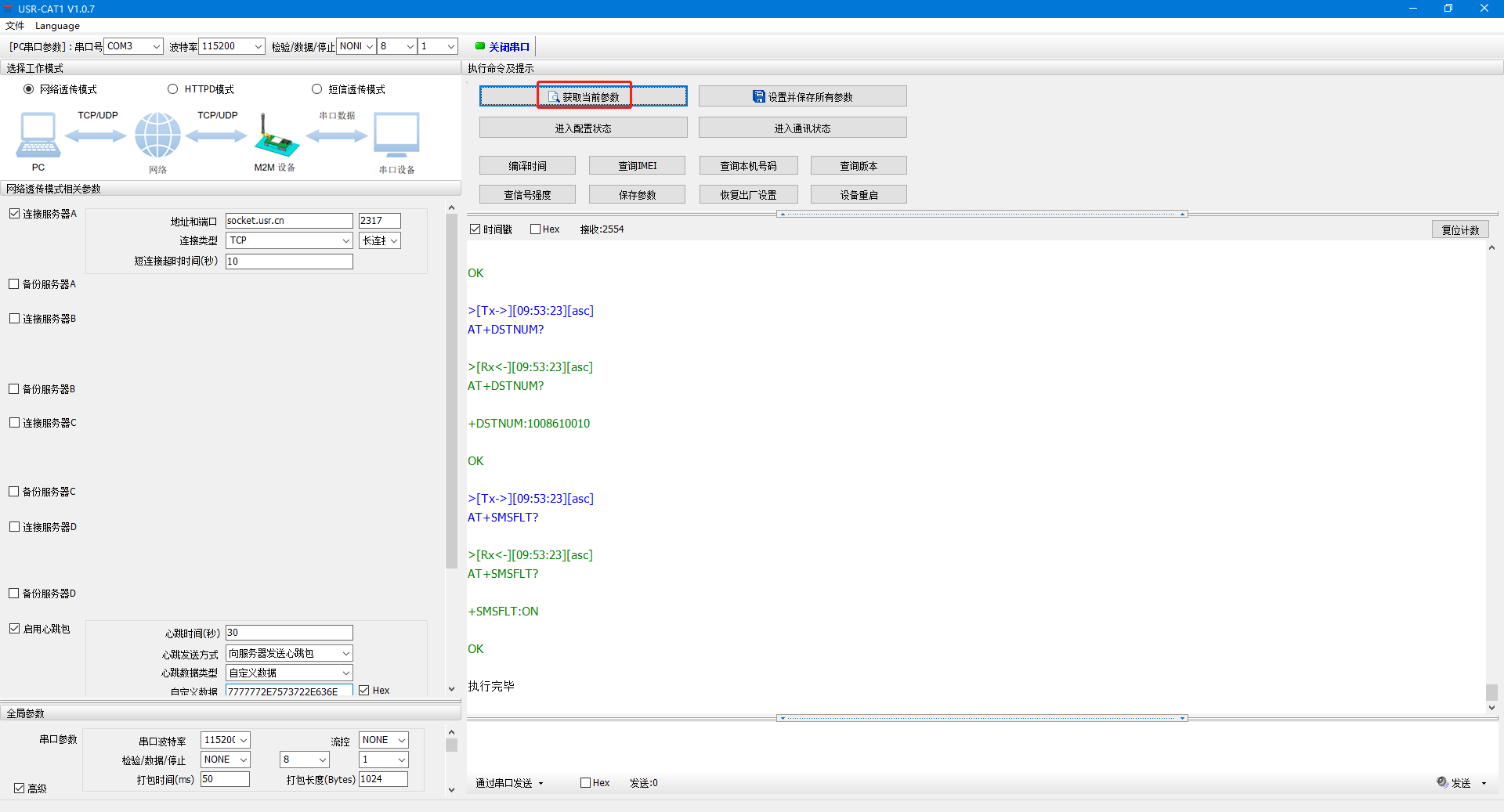Viewport: 1504px width, 812px height.
Task: Toggle the timestamp checkbox in receive panel
Action: pyautogui.click(x=475, y=229)
